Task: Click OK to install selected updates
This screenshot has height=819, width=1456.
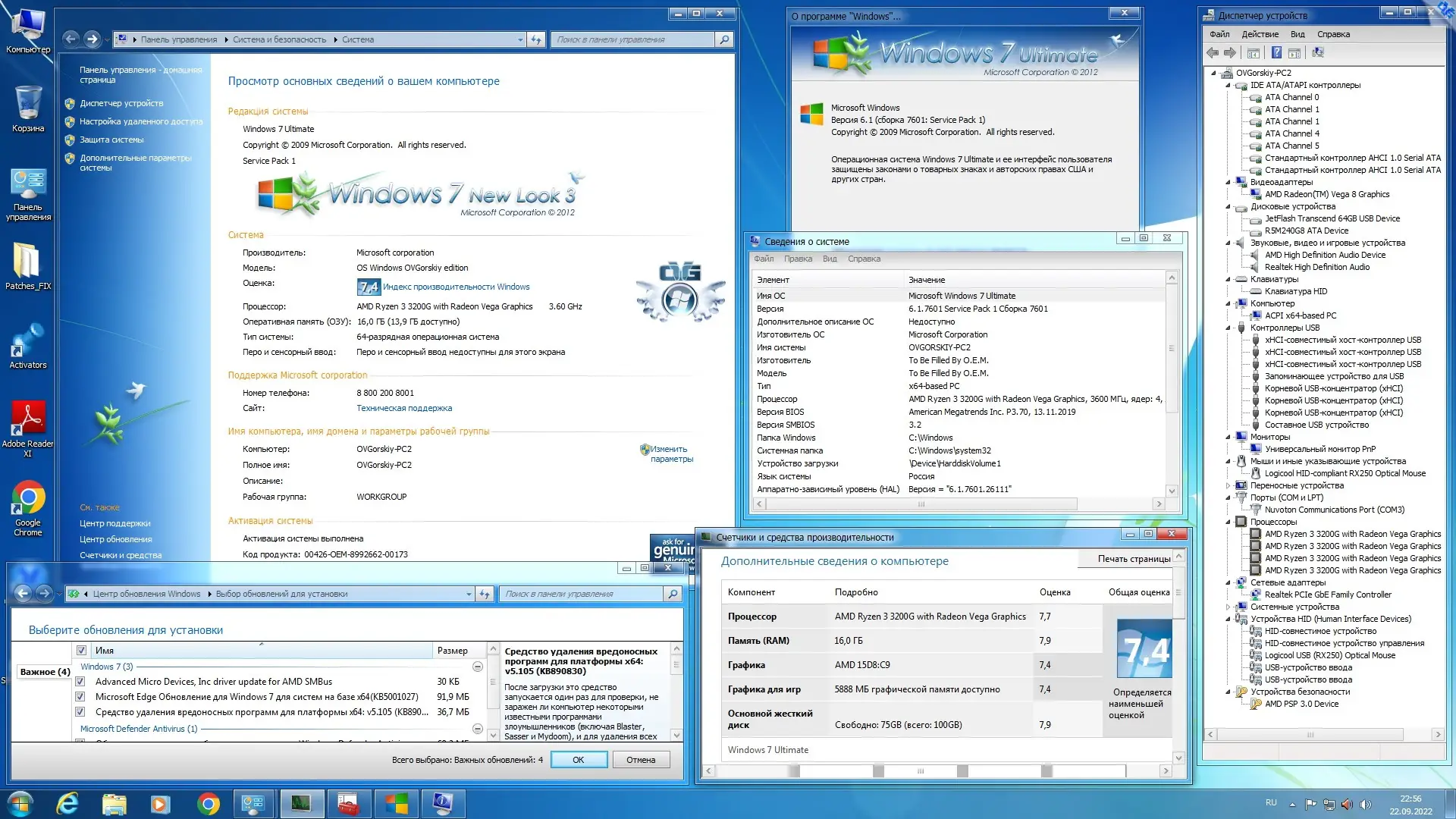Action: pyautogui.click(x=578, y=760)
